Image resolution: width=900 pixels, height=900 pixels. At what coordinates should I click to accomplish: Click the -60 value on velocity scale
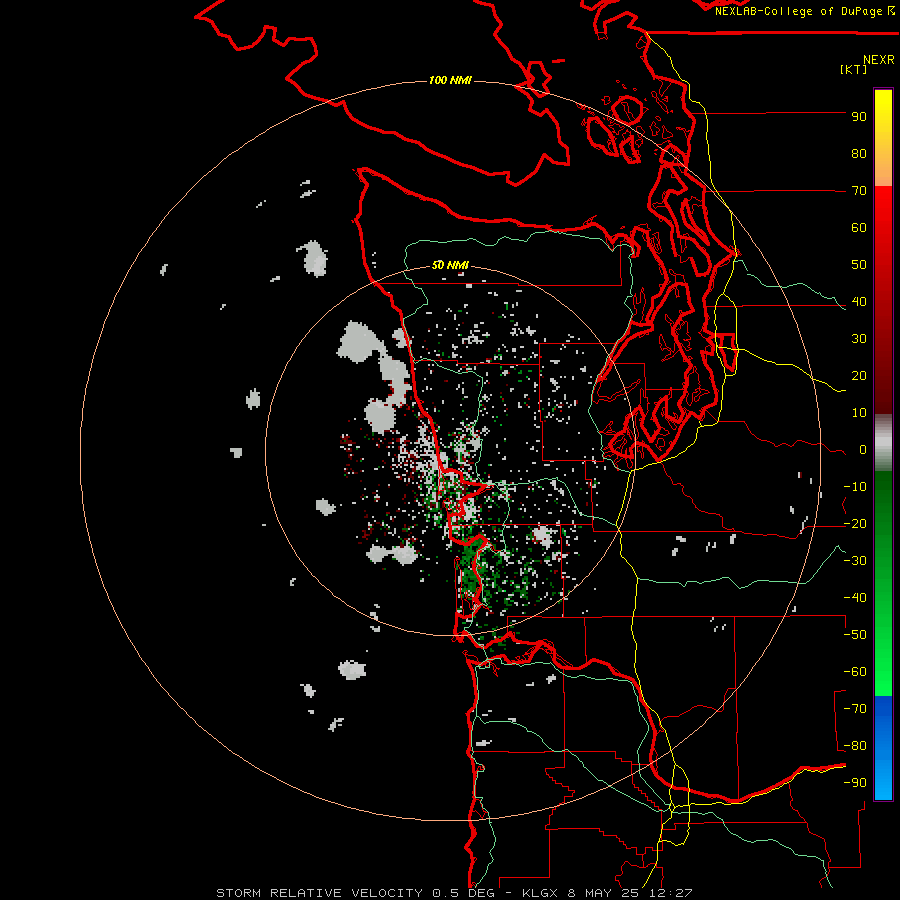click(x=855, y=672)
